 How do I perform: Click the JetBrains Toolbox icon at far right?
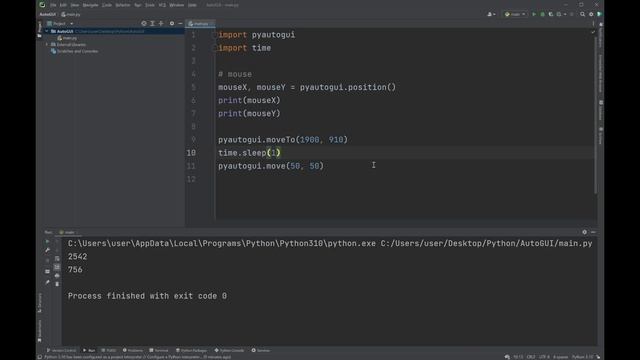tap(599, 14)
